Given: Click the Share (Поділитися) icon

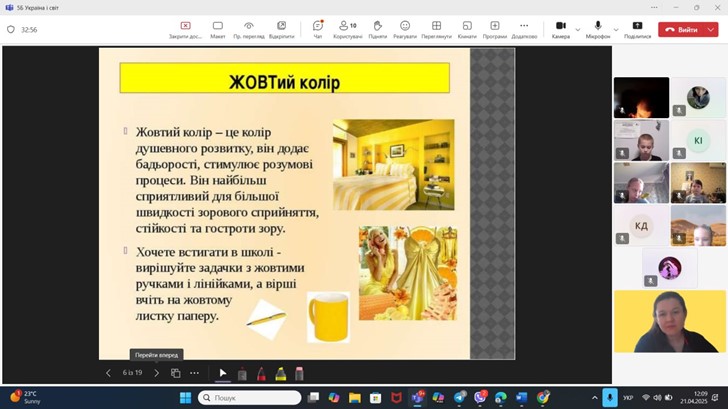Looking at the screenshot, I should tap(637, 28).
